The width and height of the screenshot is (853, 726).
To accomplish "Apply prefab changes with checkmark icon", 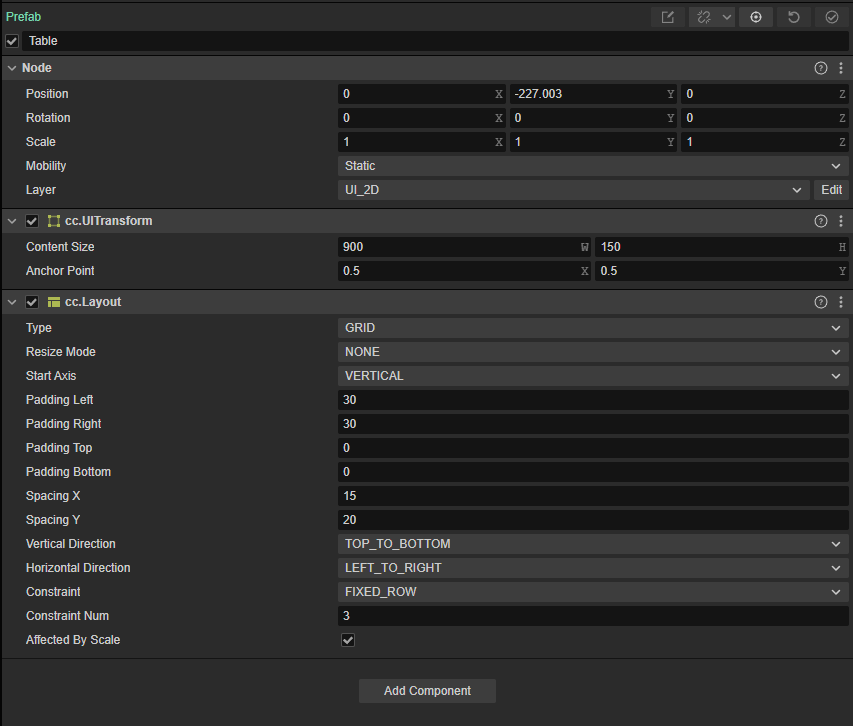I will (x=832, y=17).
